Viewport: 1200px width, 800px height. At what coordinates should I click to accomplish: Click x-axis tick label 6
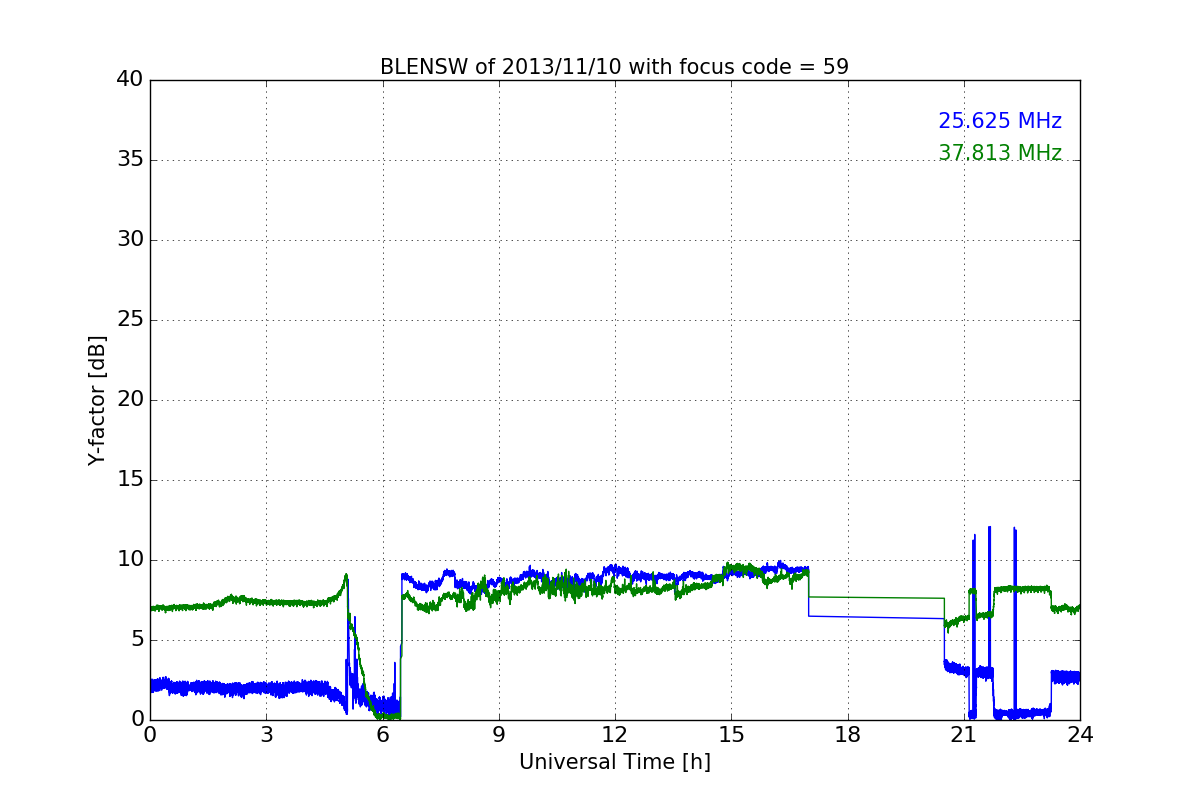click(383, 735)
